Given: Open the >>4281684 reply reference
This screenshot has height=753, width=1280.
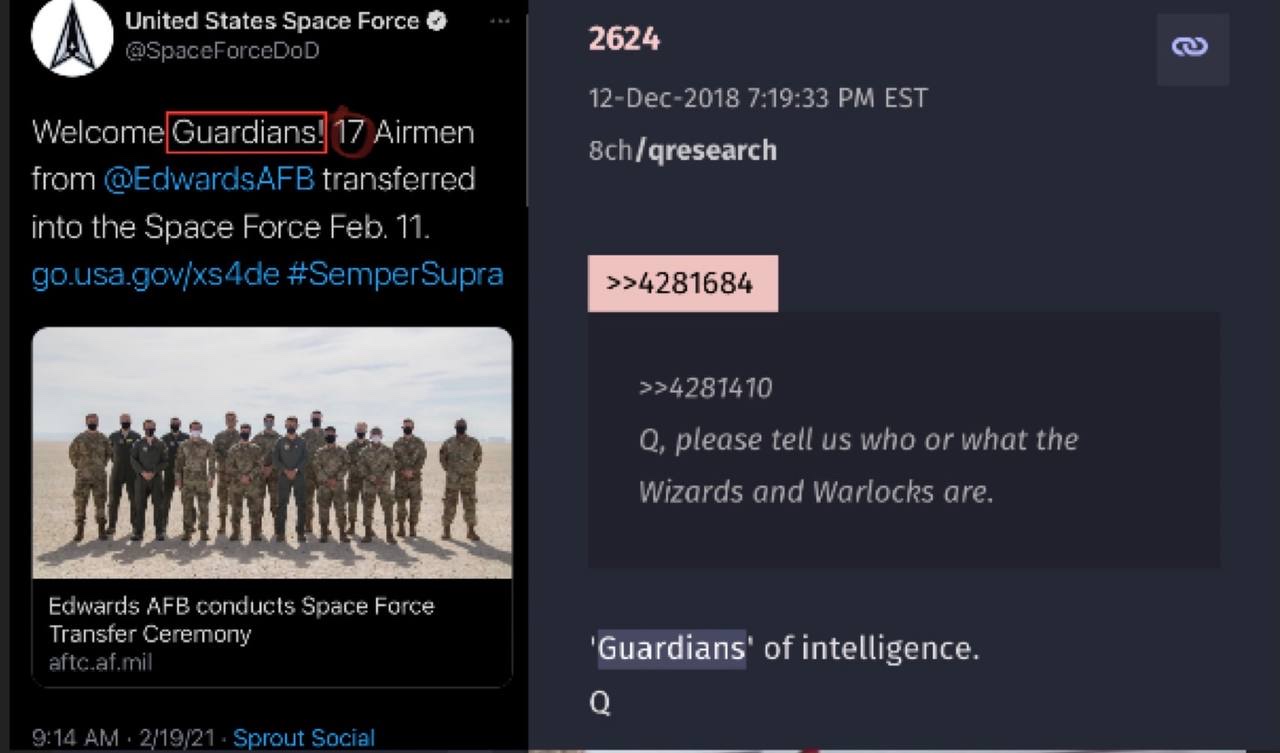Looking at the screenshot, I should [682, 283].
